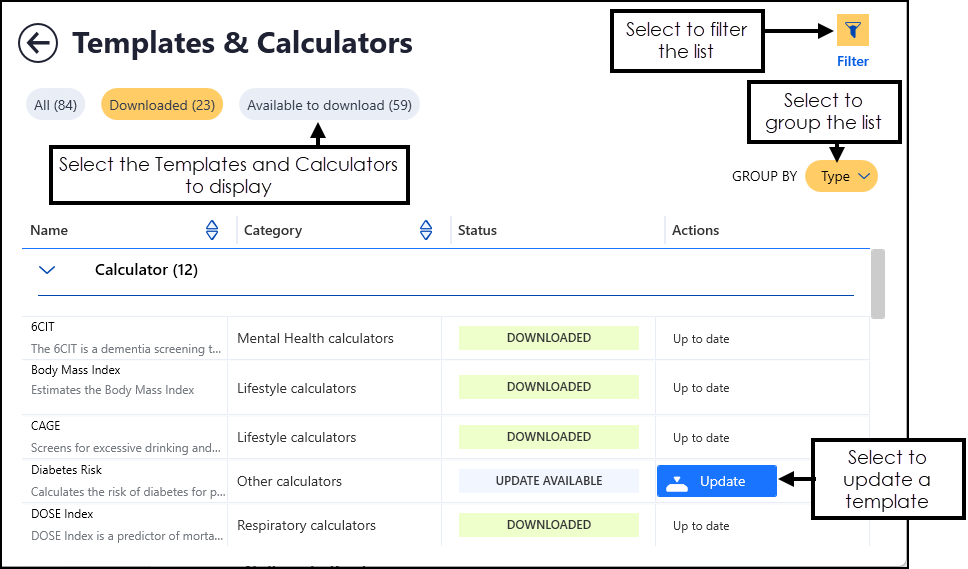Click Downloaded status badge for 6CIT
This screenshot has width=968, height=569.
coord(548,338)
